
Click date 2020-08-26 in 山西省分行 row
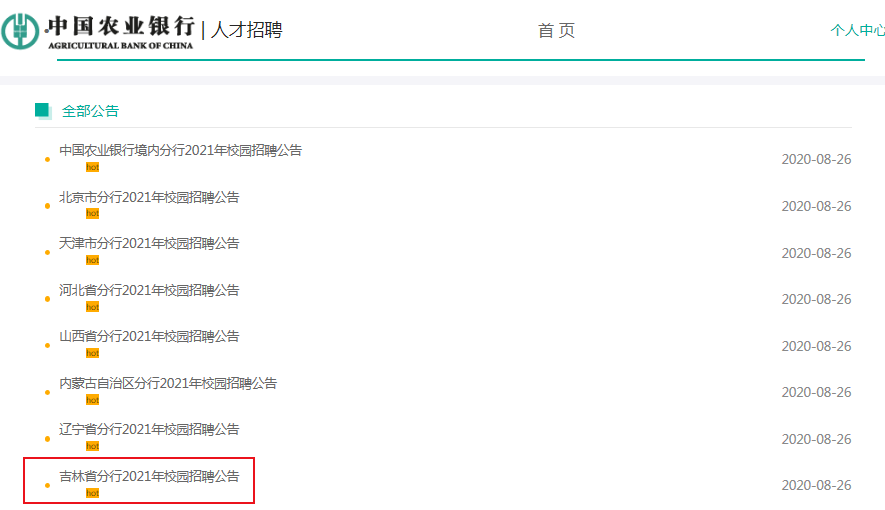(x=816, y=346)
